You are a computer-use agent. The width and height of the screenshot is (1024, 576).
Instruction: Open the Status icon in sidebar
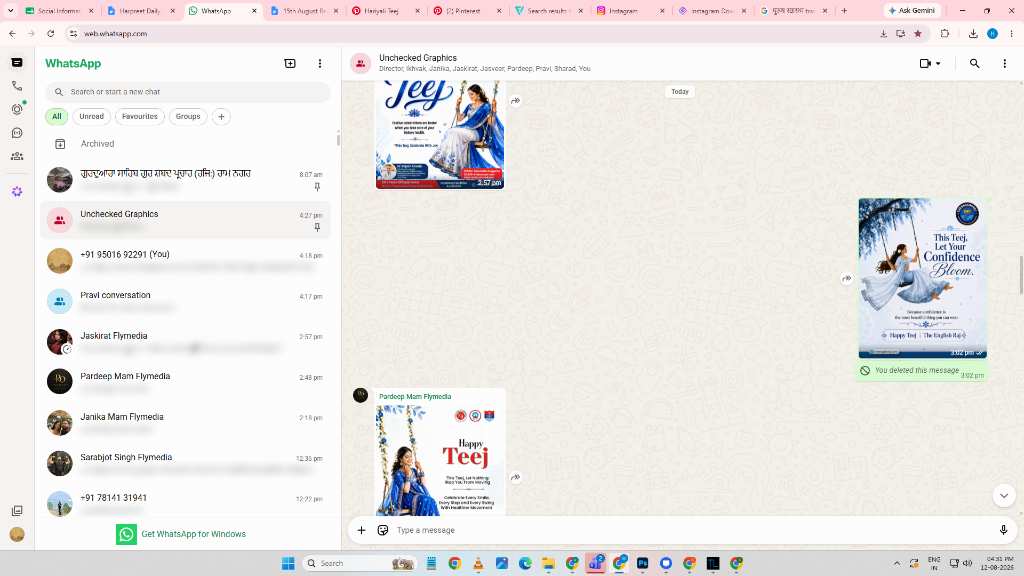coord(17,109)
